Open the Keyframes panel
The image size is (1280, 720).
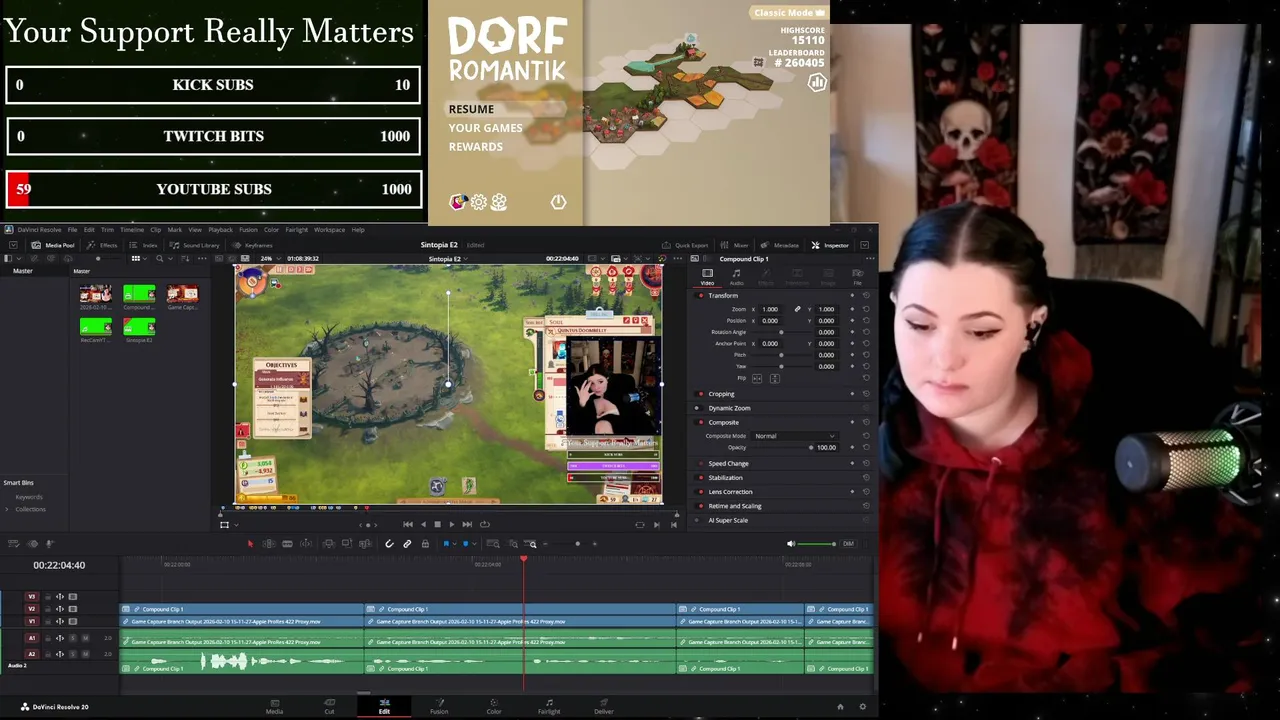(252, 245)
